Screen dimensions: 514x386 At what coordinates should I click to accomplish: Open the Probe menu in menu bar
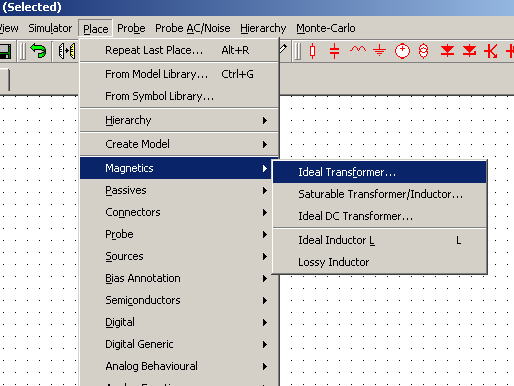131,28
